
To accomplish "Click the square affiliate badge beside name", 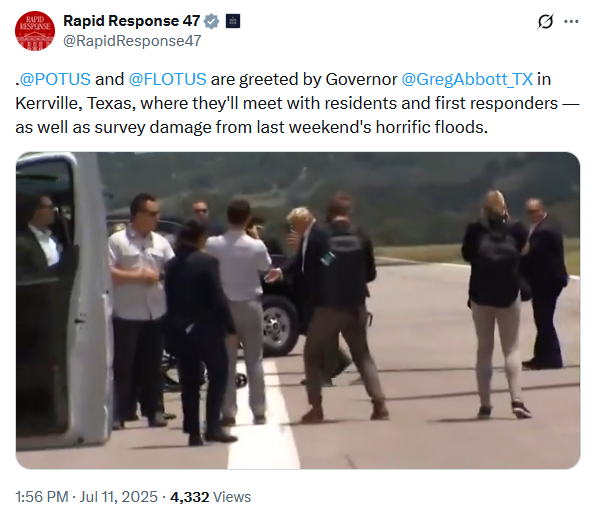I will [x=233, y=21].
